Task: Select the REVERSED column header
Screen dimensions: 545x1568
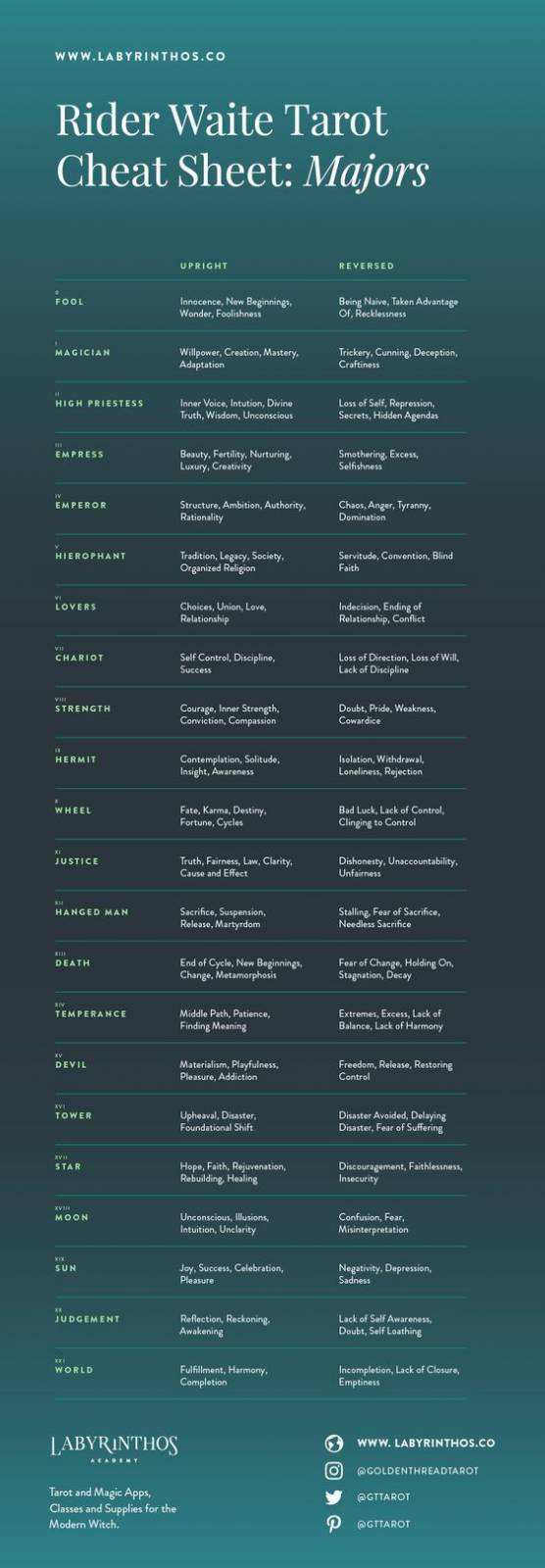Action: (x=367, y=266)
